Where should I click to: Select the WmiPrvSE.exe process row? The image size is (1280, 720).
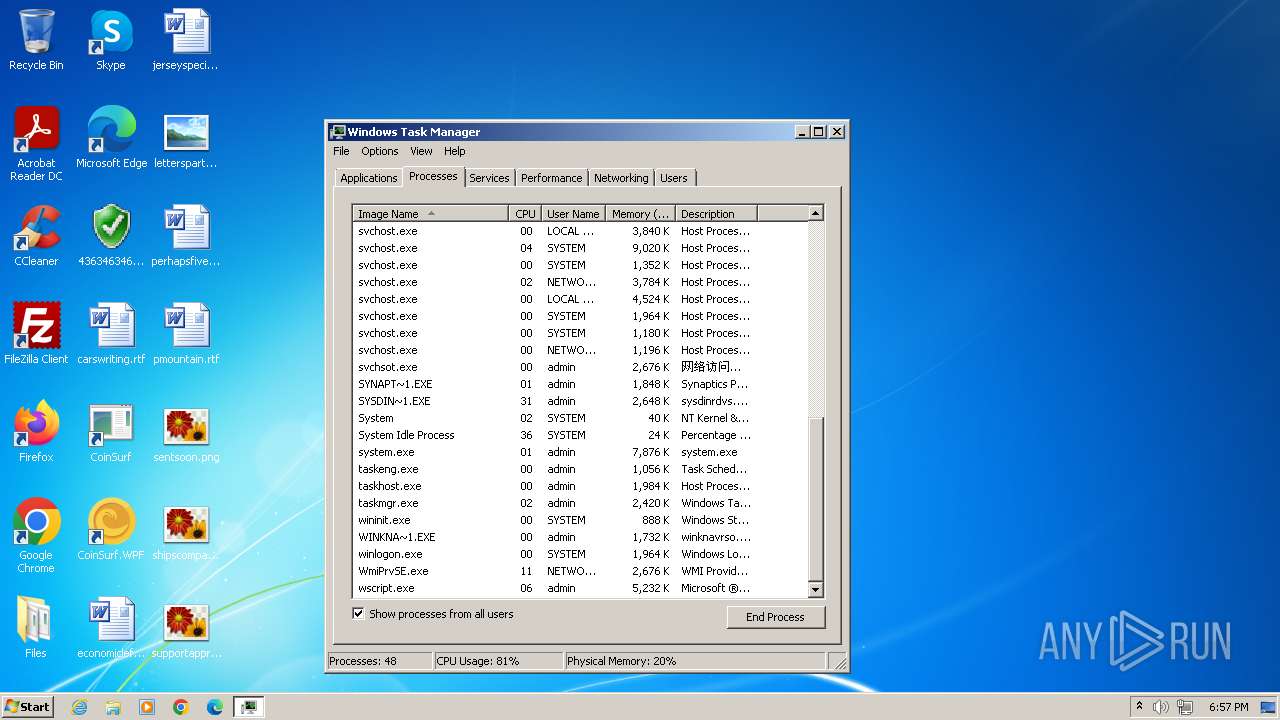(x=580, y=571)
